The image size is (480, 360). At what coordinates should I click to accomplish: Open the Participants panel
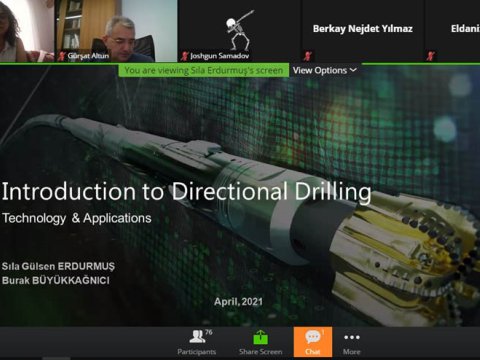coord(197,342)
